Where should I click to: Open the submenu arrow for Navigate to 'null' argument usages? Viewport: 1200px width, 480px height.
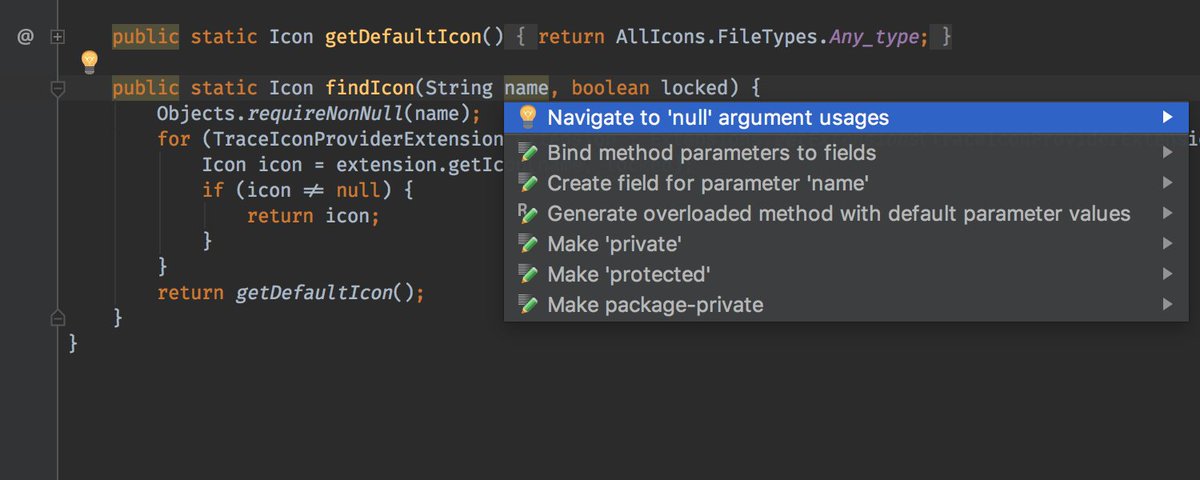pyautogui.click(x=1167, y=117)
